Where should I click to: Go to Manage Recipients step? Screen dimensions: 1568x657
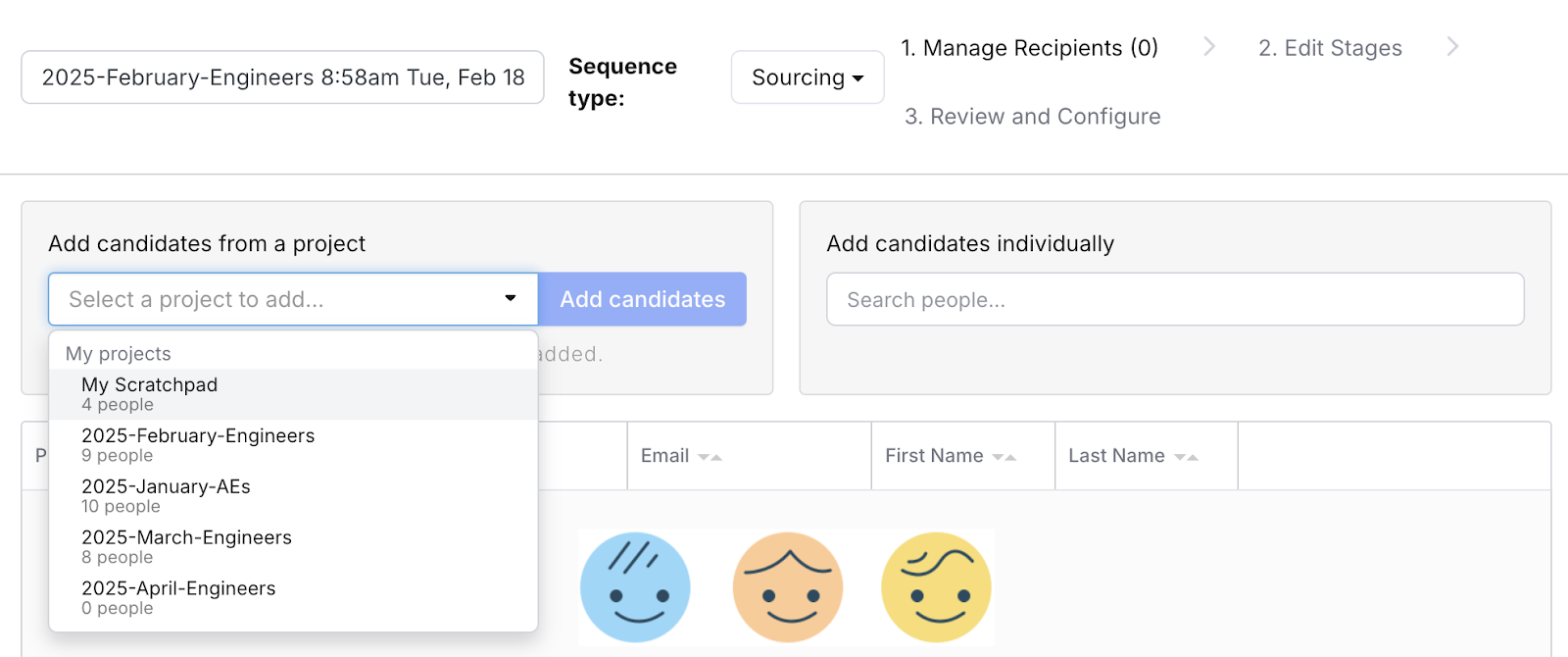1029,48
